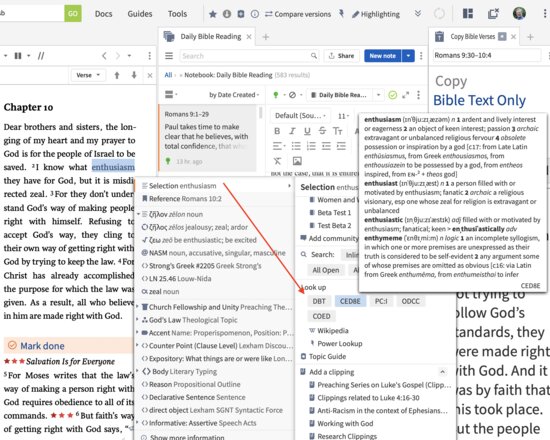This screenshot has height=440, width=550.
Task: Toggle underline formatting
Action: 307,131
